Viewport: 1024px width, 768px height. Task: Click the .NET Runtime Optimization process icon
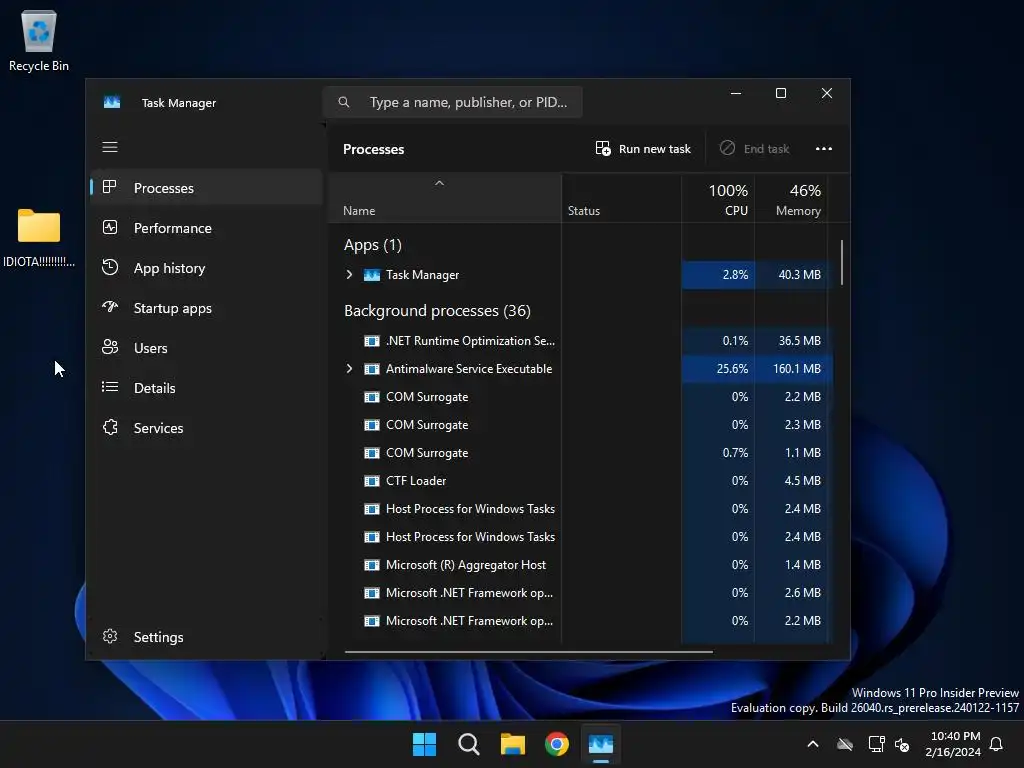click(372, 341)
